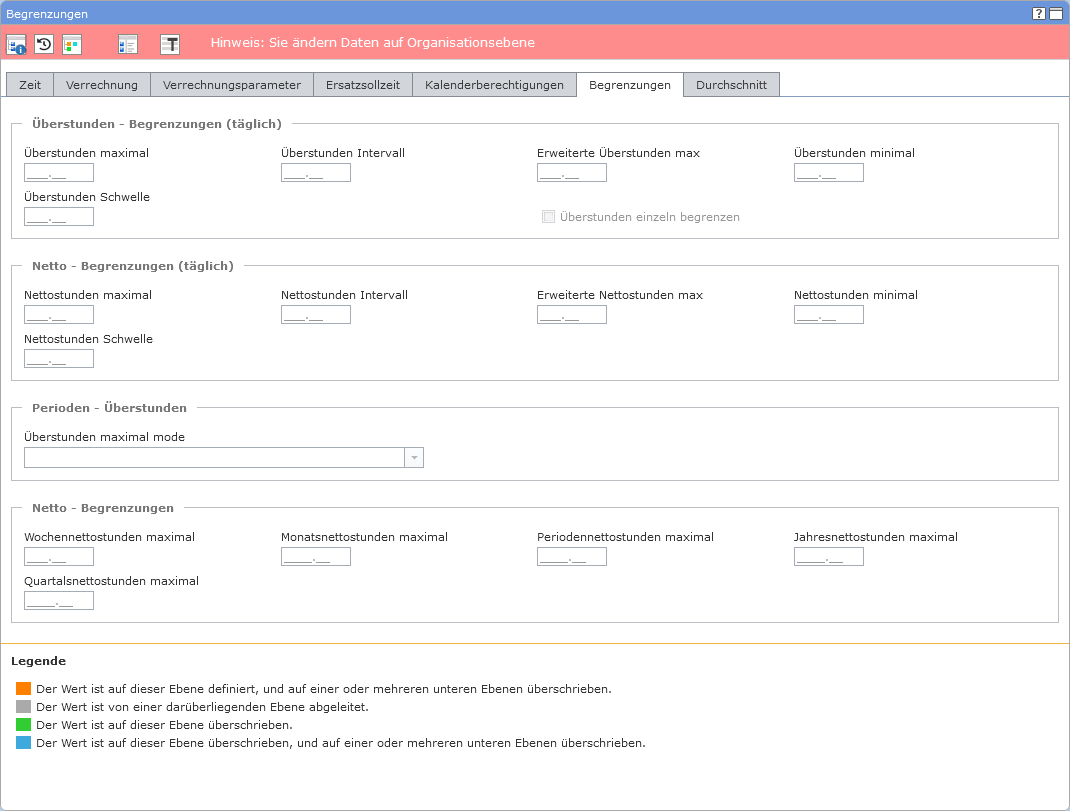This screenshot has width=1070, height=811.
Task: Expand the 'Überstunden maximal mode' dropdown arrow
Action: pos(414,458)
